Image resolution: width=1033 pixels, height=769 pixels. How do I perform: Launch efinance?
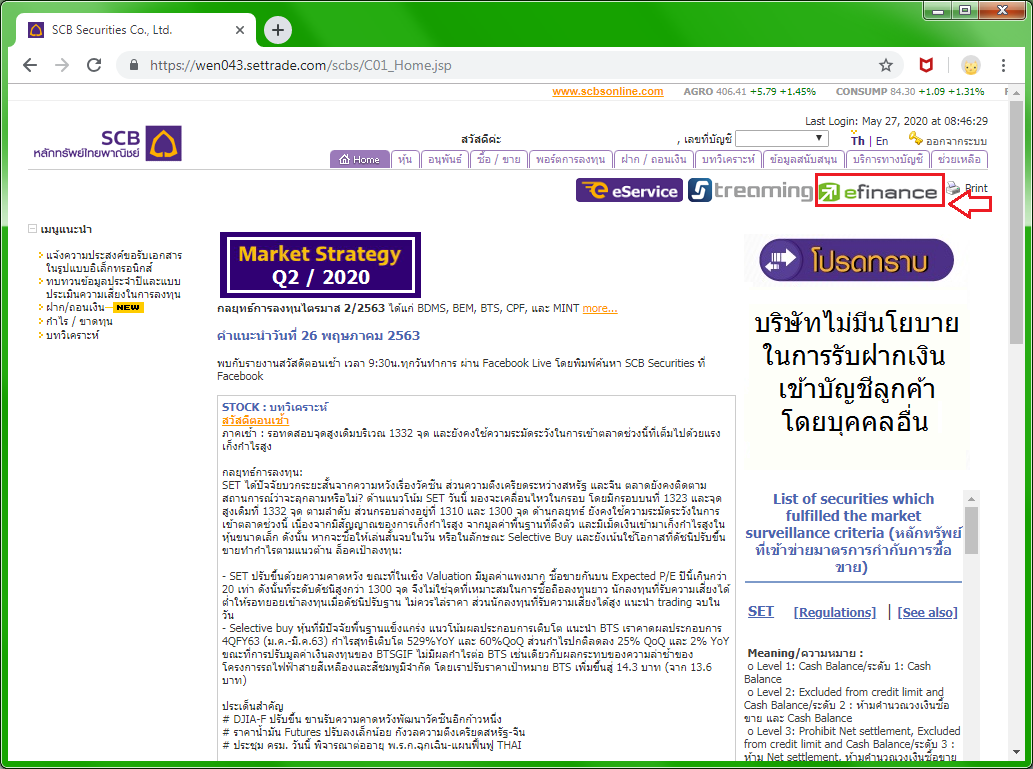[x=879, y=191]
